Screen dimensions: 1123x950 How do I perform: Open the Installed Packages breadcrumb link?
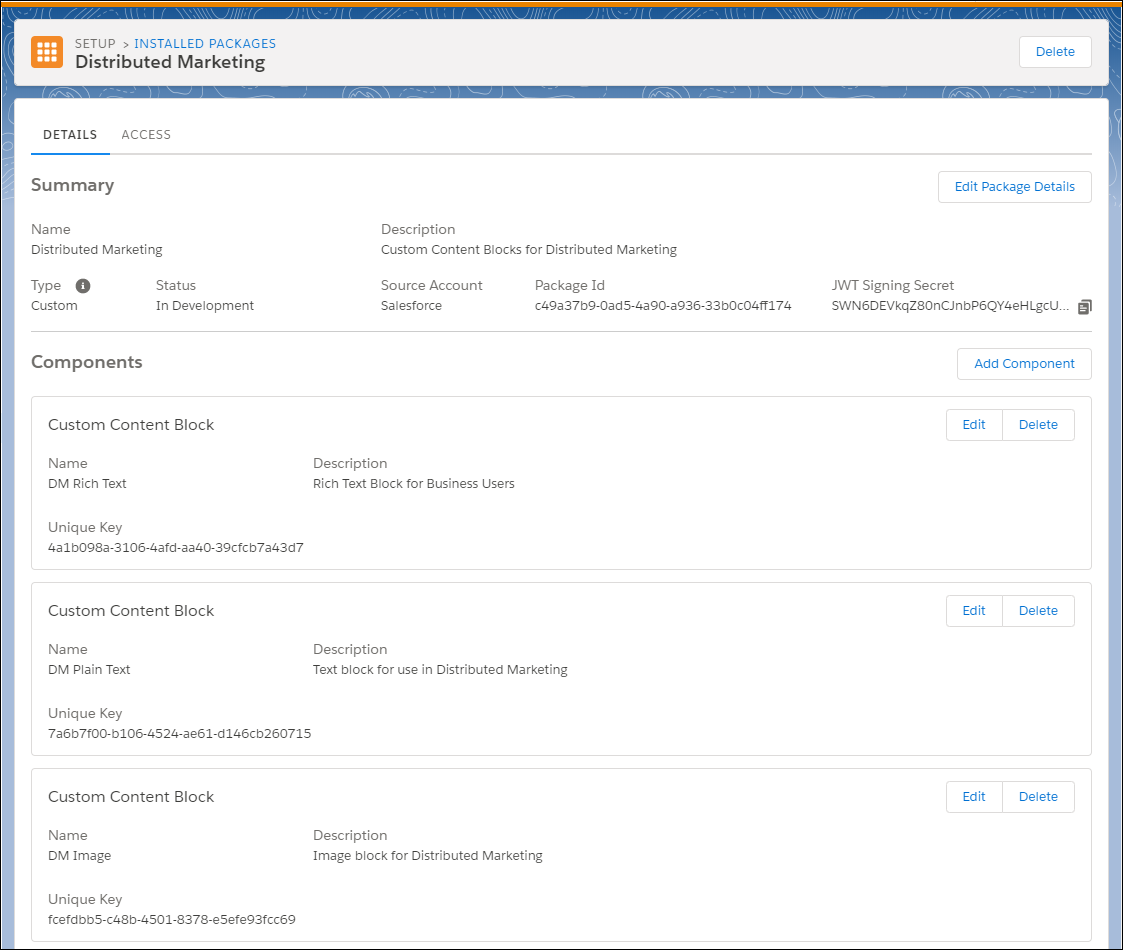click(x=205, y=44)
